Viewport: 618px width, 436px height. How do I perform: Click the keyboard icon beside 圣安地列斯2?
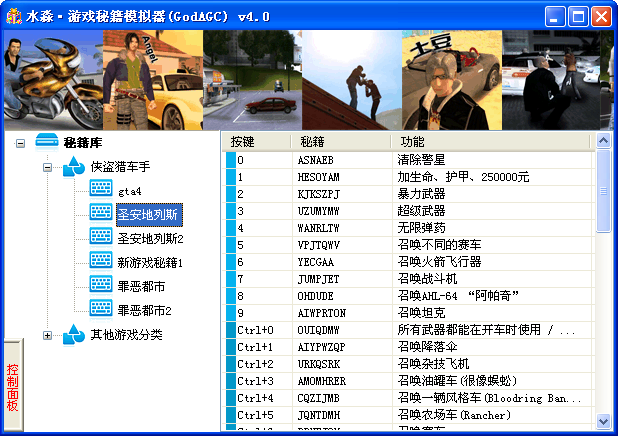point(101,237)
